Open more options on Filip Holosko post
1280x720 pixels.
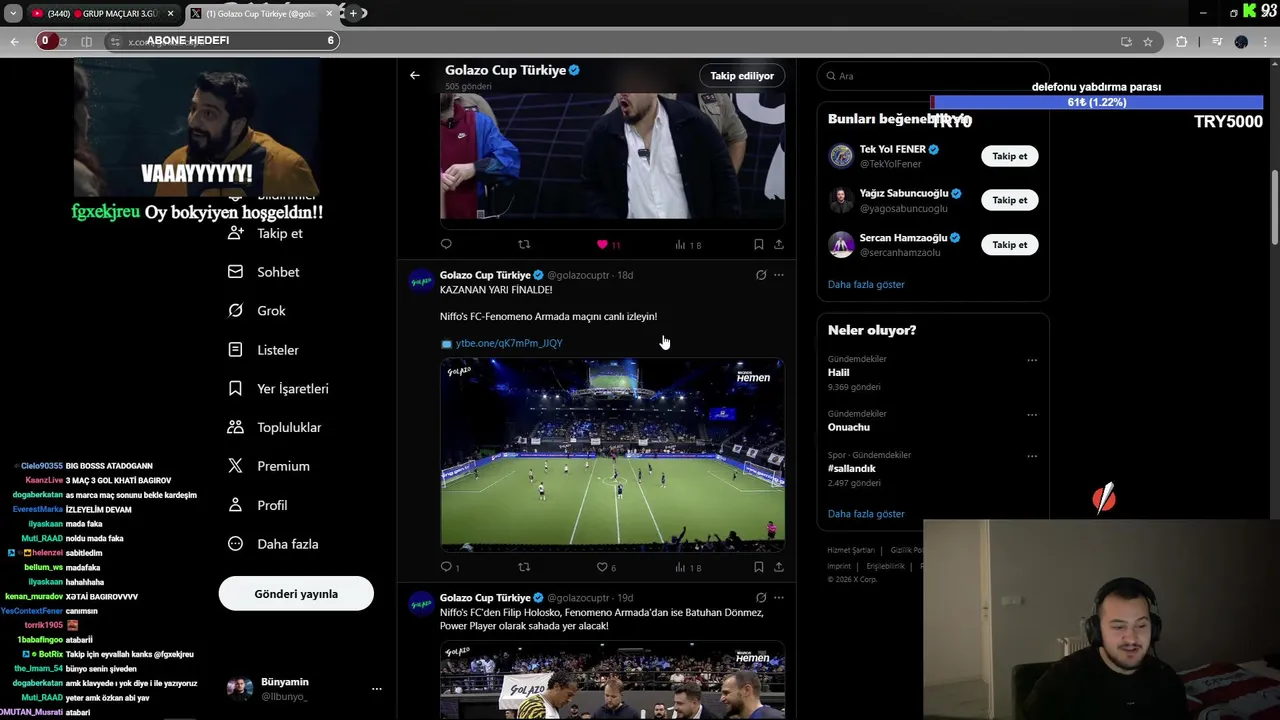click(779, 598)
